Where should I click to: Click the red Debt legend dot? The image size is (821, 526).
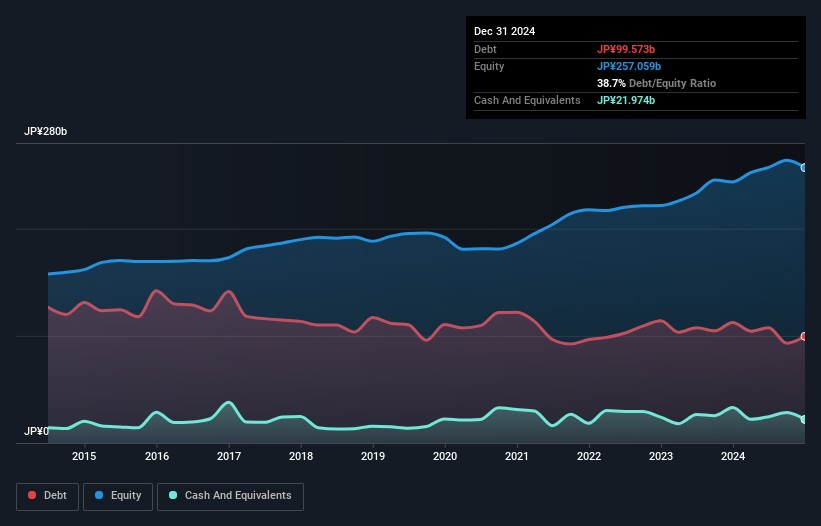[33, 496]
